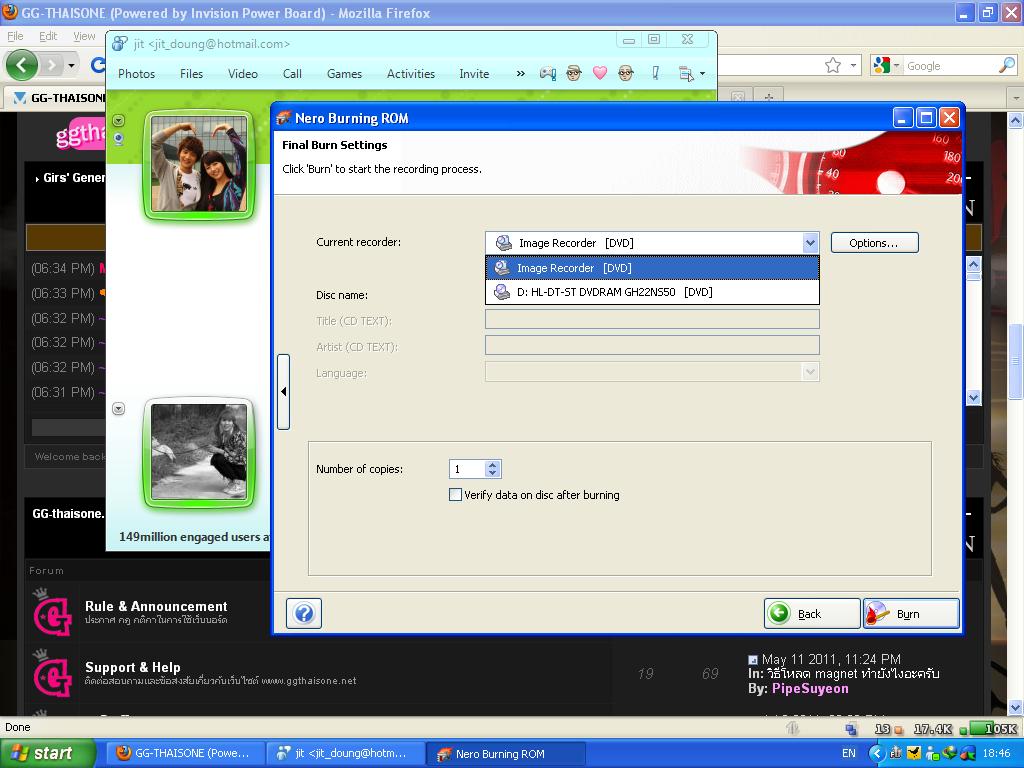
Task: Switch to Nero Burning ROM taskbar button
Action: pyautogui.click(x=504, y=754)
